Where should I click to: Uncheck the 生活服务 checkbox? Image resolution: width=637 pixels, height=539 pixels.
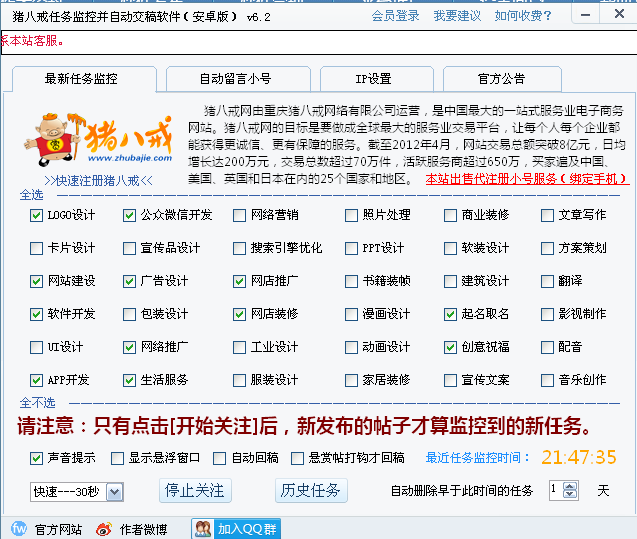tap(129, 380)
